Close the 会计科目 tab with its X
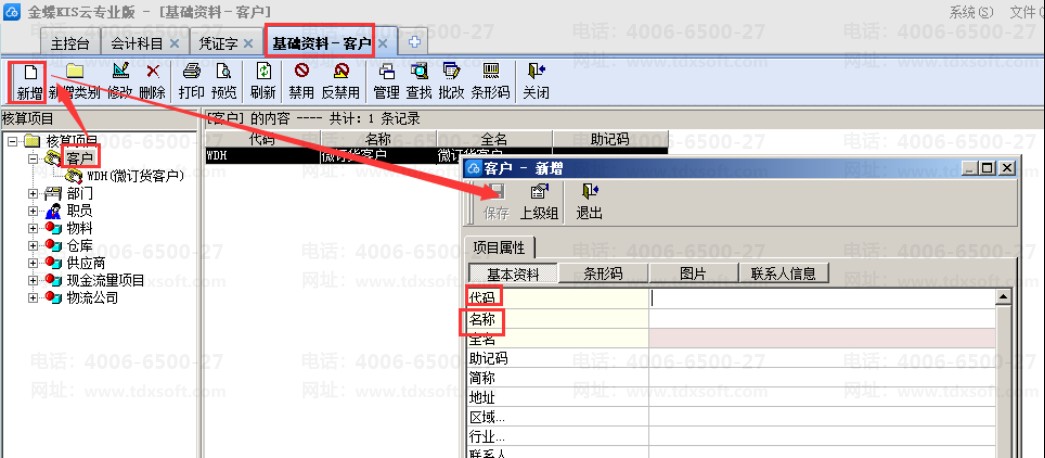The width and height of the screenshot is (1045, 458). [x=175, y=43]
